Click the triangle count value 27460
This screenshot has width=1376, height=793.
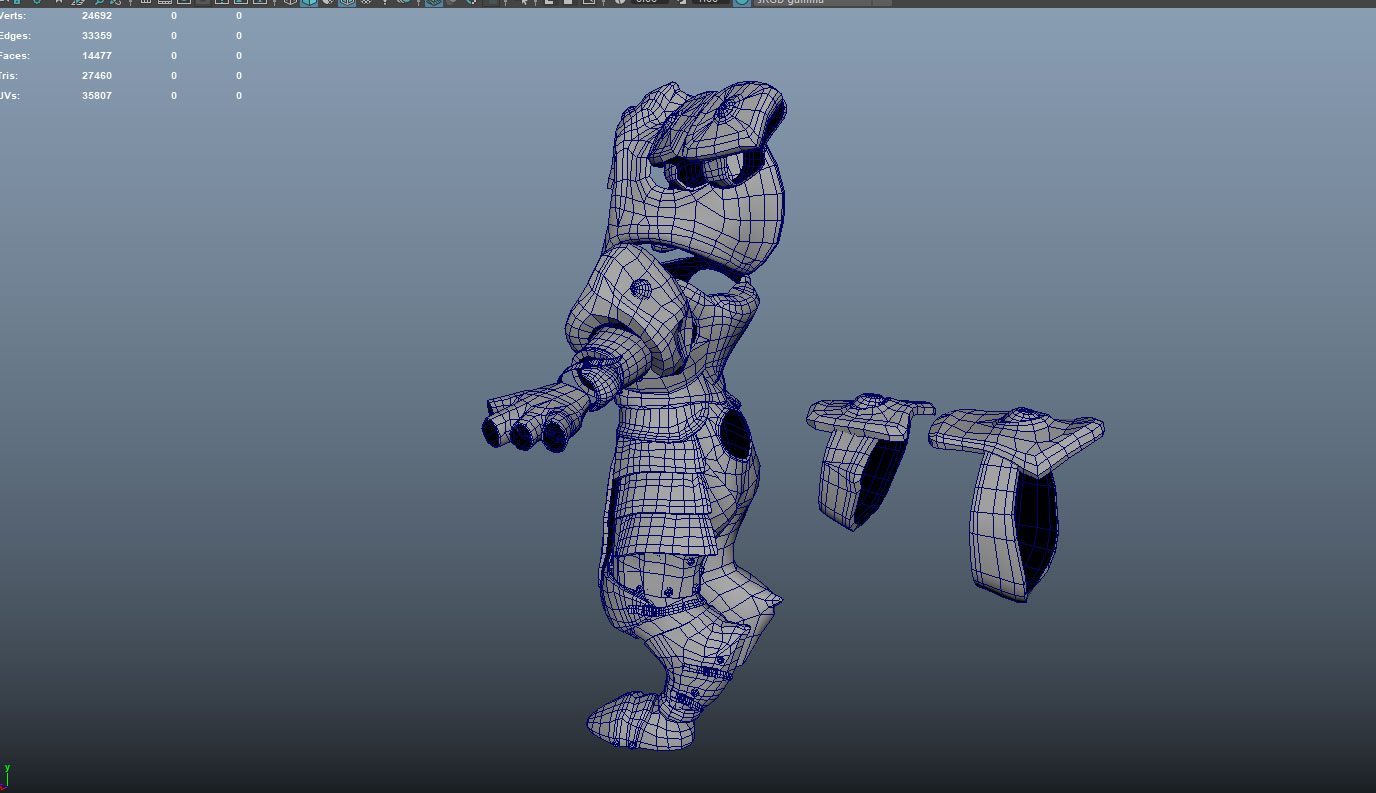click(97, 76)
